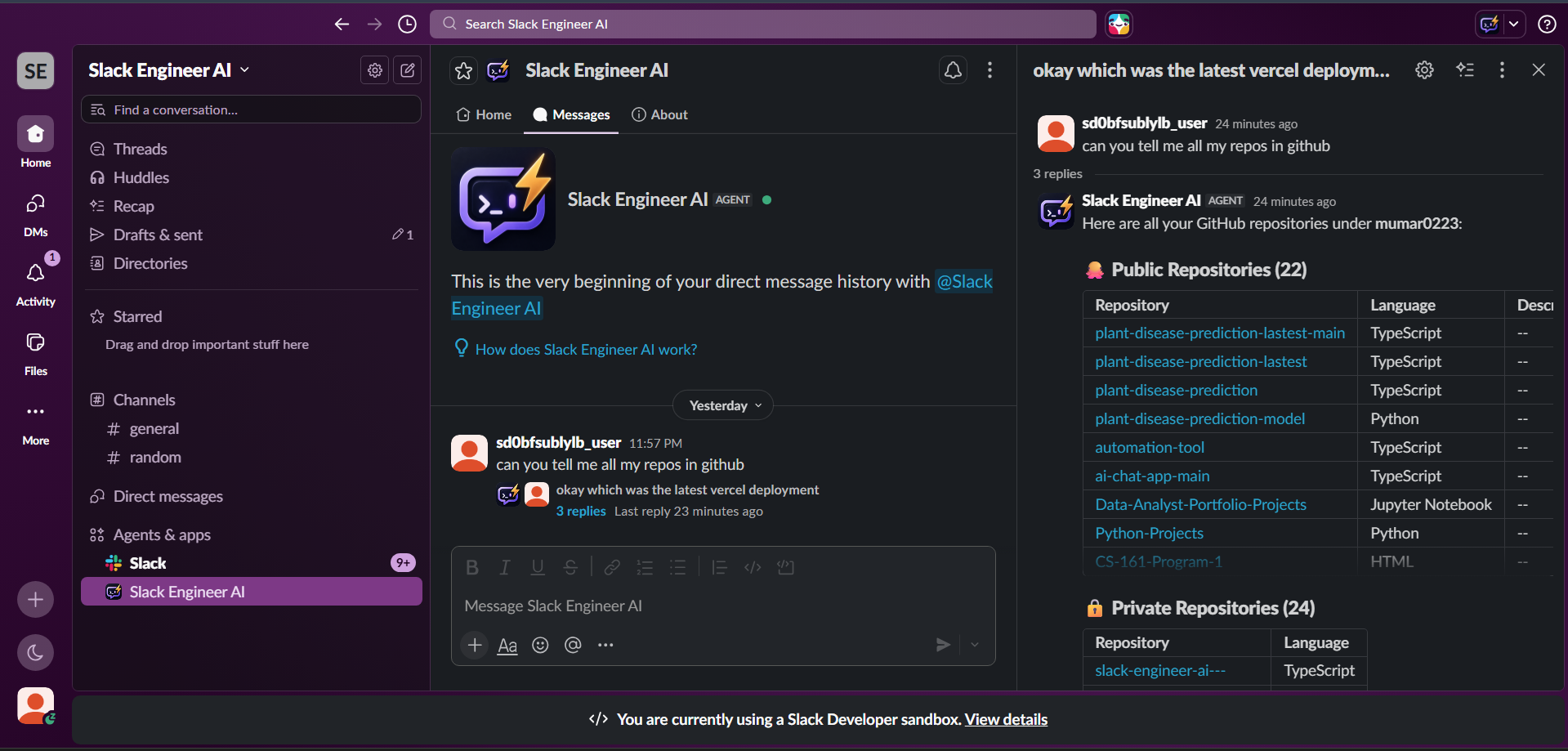Switch to the About tab
The image size is (1568, 751).
pyautogui.click(x=660, y=114)
